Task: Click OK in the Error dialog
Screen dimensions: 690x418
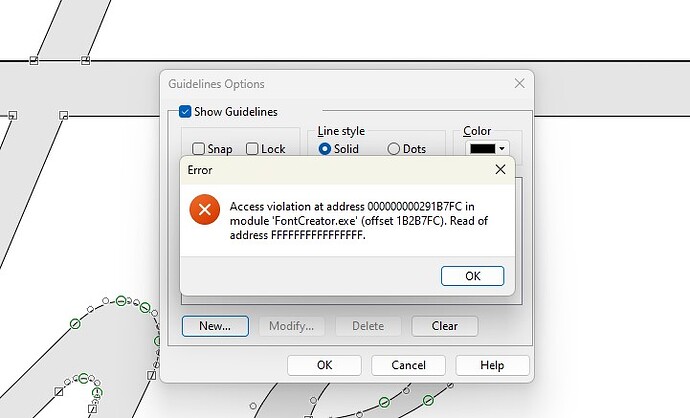Action: click(472, 276)
